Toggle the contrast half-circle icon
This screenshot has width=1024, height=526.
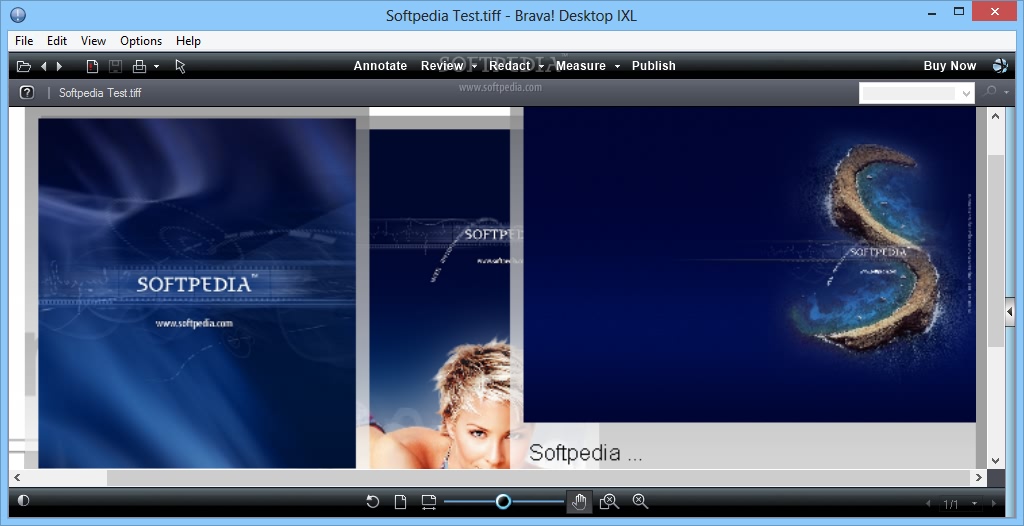coord(24,501)
